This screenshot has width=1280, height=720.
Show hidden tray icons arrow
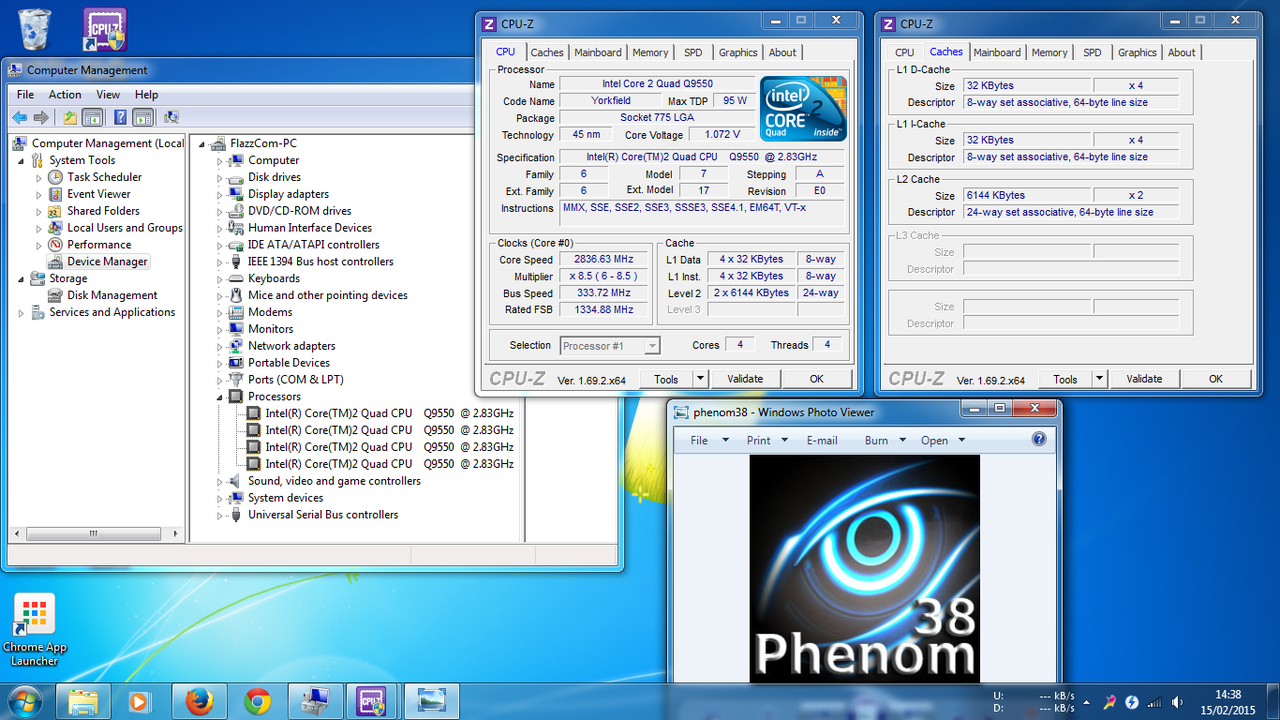(1089, 702)
